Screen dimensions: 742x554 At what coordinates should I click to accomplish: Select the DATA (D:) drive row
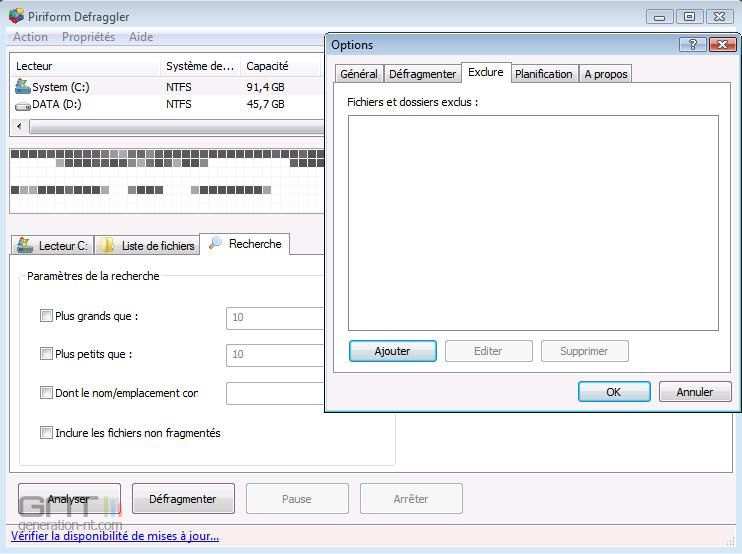168,104
